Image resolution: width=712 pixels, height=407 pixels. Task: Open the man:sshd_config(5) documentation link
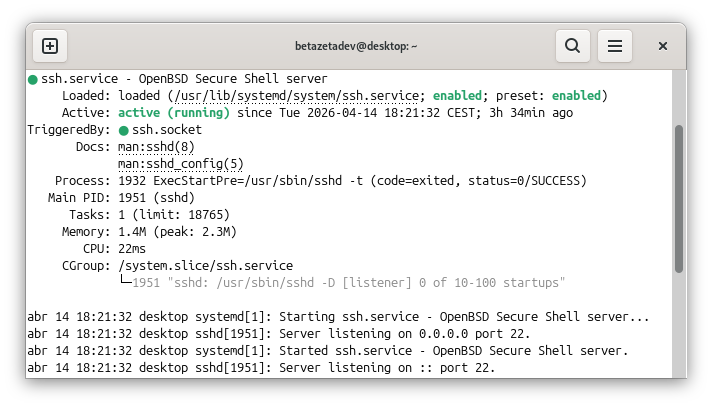pyautogui.click(x=180, y=164)
